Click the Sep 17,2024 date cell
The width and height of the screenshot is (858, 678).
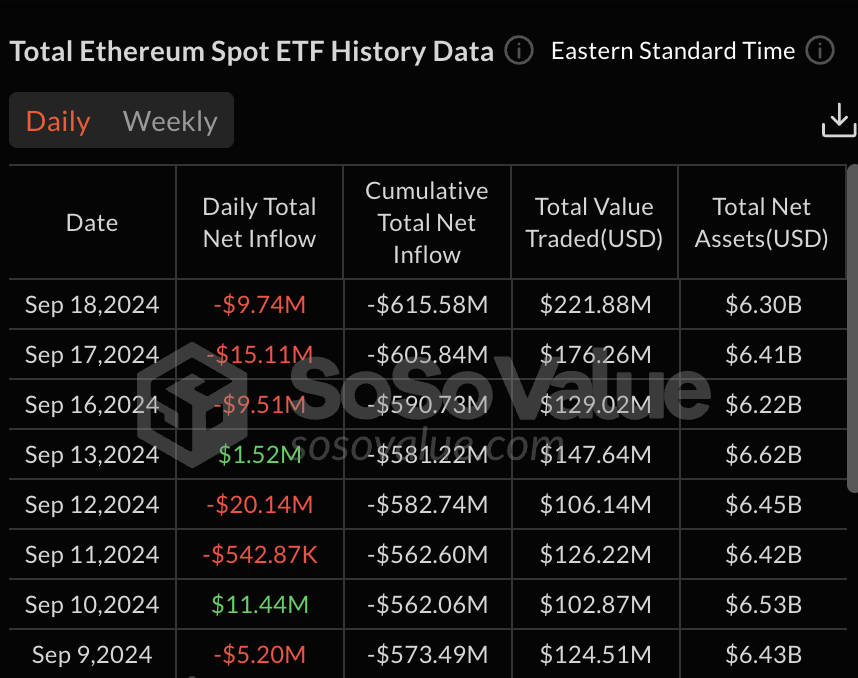click(92, 355)
